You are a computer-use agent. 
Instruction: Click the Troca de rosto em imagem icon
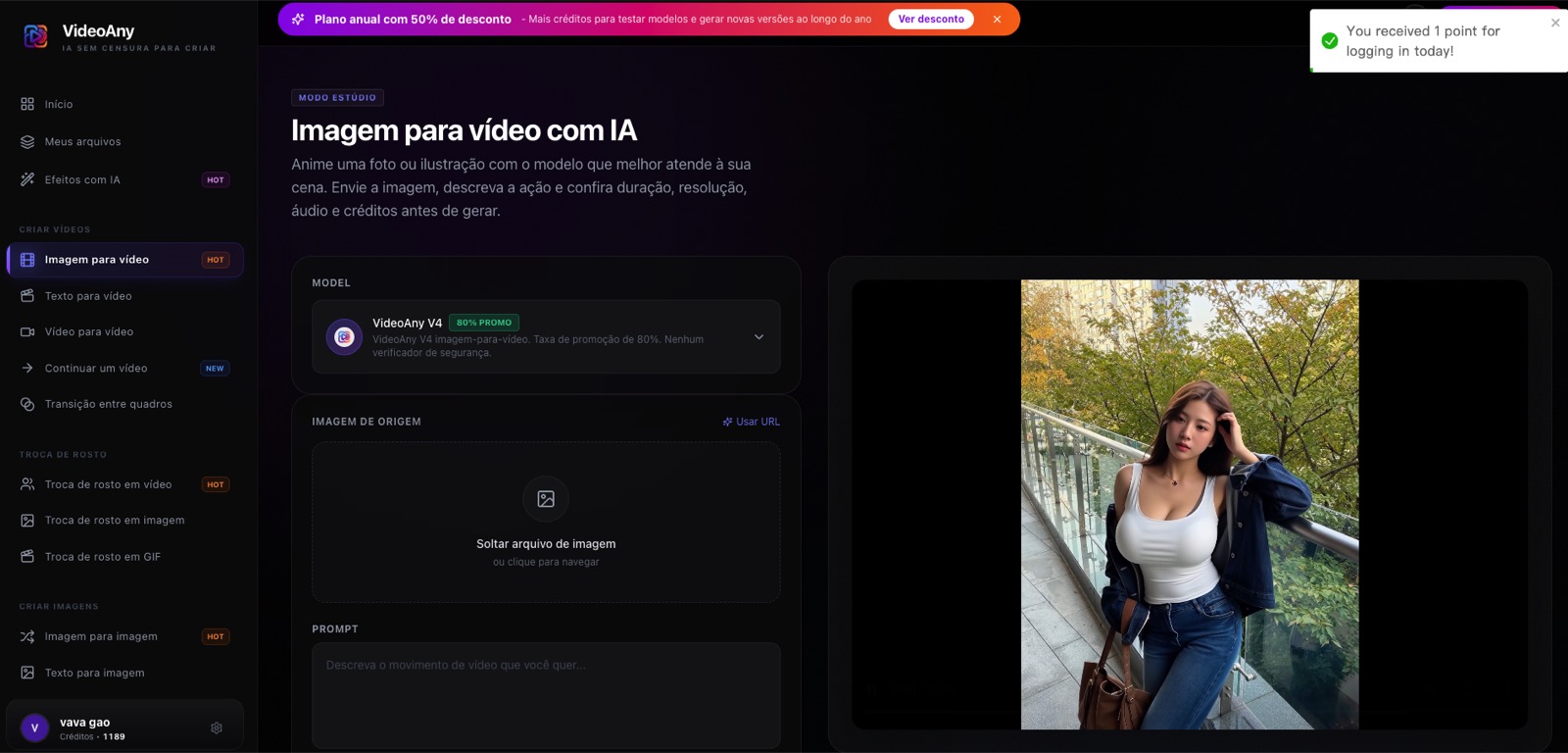27,521
